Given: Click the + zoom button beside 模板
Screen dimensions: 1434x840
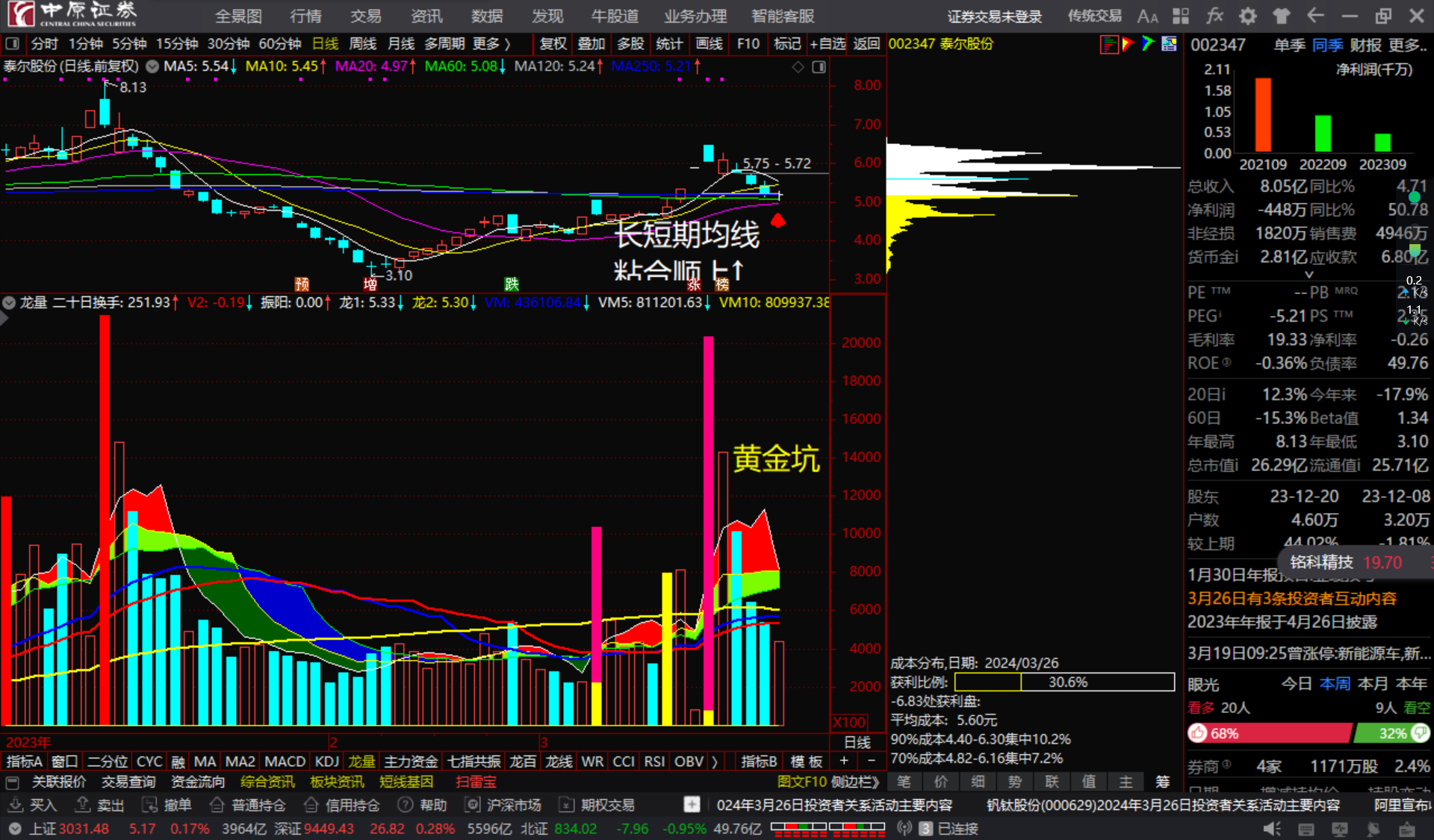Looking at the screenshot, I should pyautogui.click(x=844, y=762).
